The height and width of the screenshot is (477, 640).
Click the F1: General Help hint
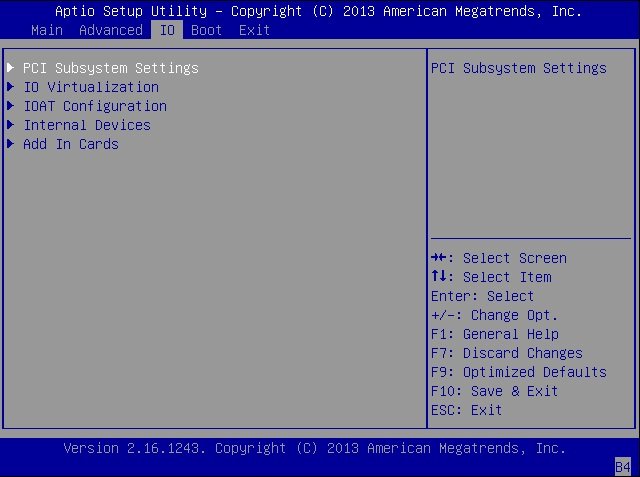point(495,334)
